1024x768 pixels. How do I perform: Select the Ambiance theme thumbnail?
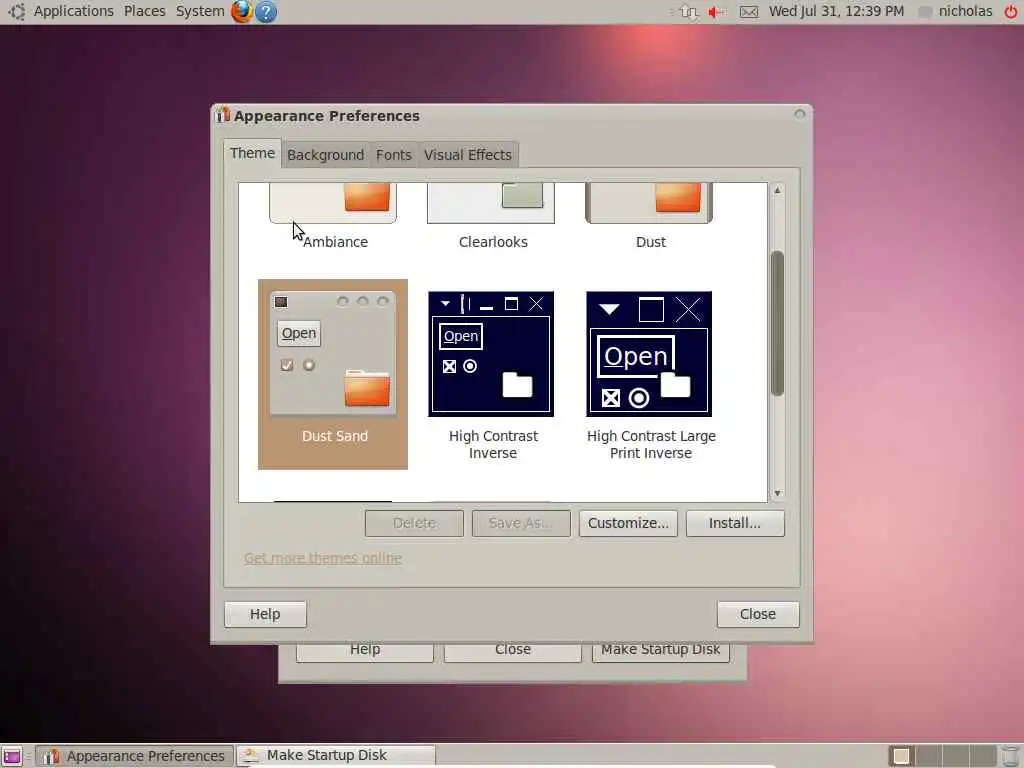pyautogui.click(x=333, y=204)
